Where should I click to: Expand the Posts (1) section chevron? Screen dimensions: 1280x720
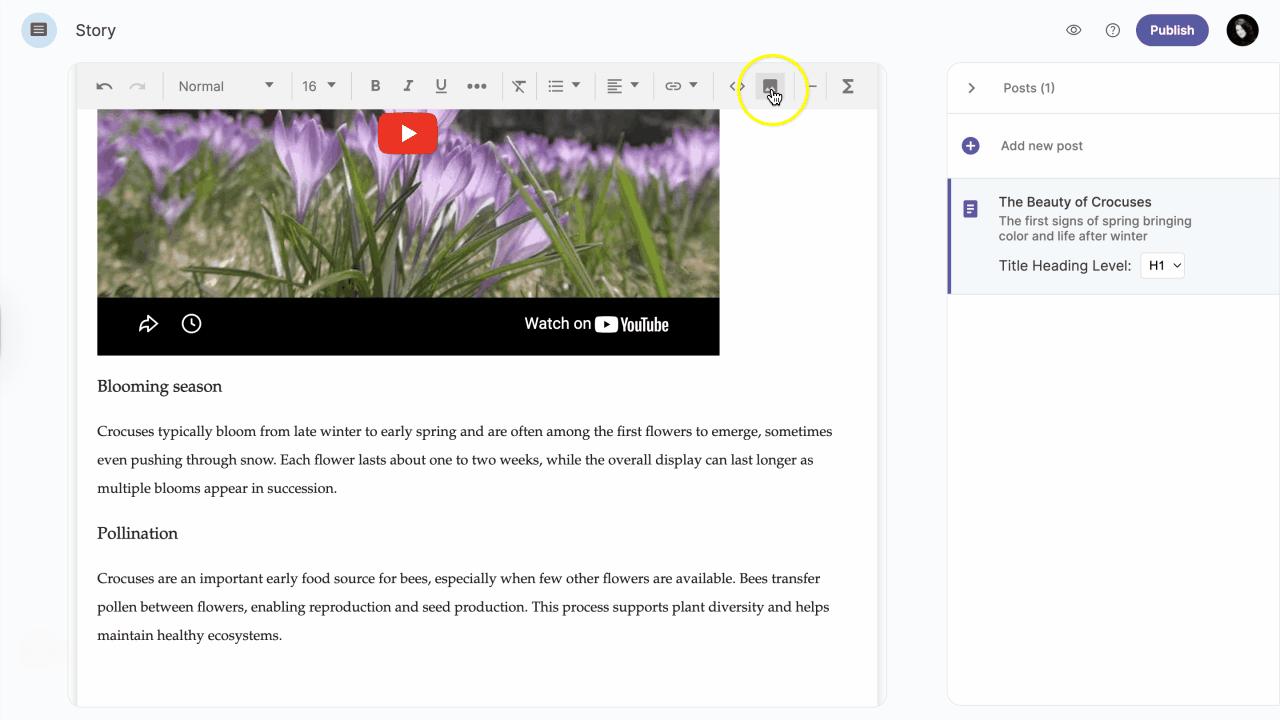(x=971, y=88)
